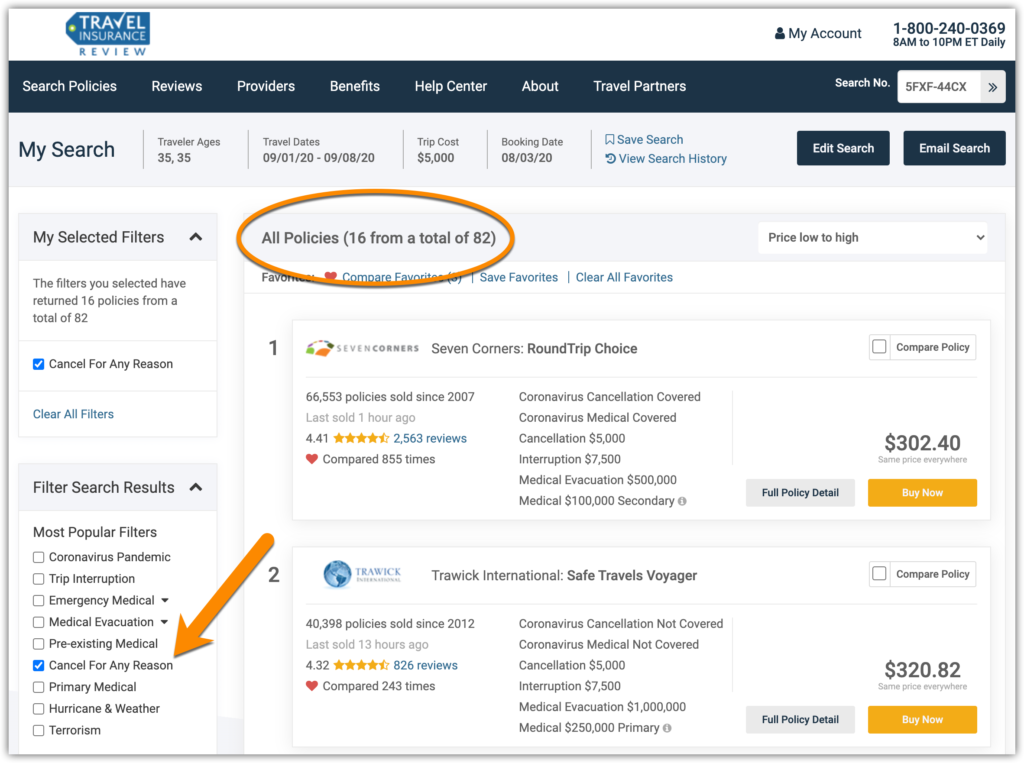Expand Emergency Medical filter options arrow

pos(165,600)
